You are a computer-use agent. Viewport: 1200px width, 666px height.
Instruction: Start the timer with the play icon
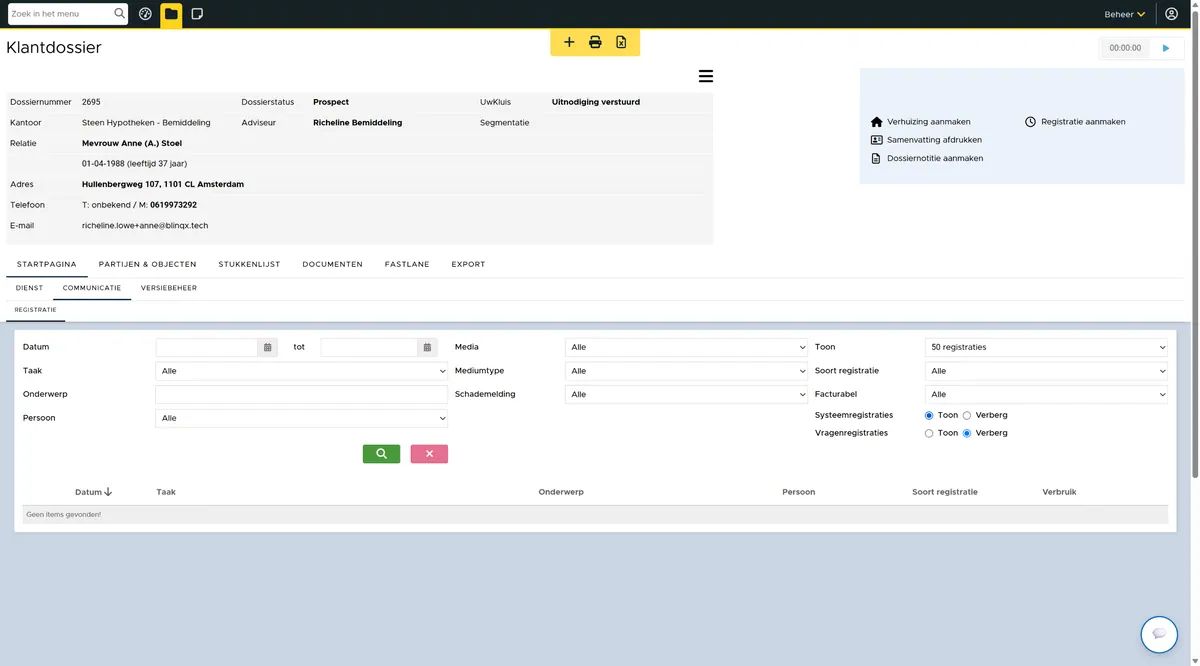[x=1166, y=48]
